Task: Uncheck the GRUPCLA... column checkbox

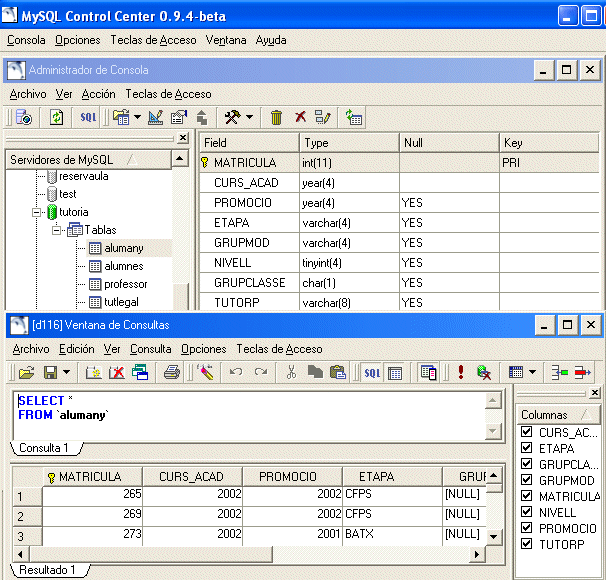Action: (x=526, y=464)
